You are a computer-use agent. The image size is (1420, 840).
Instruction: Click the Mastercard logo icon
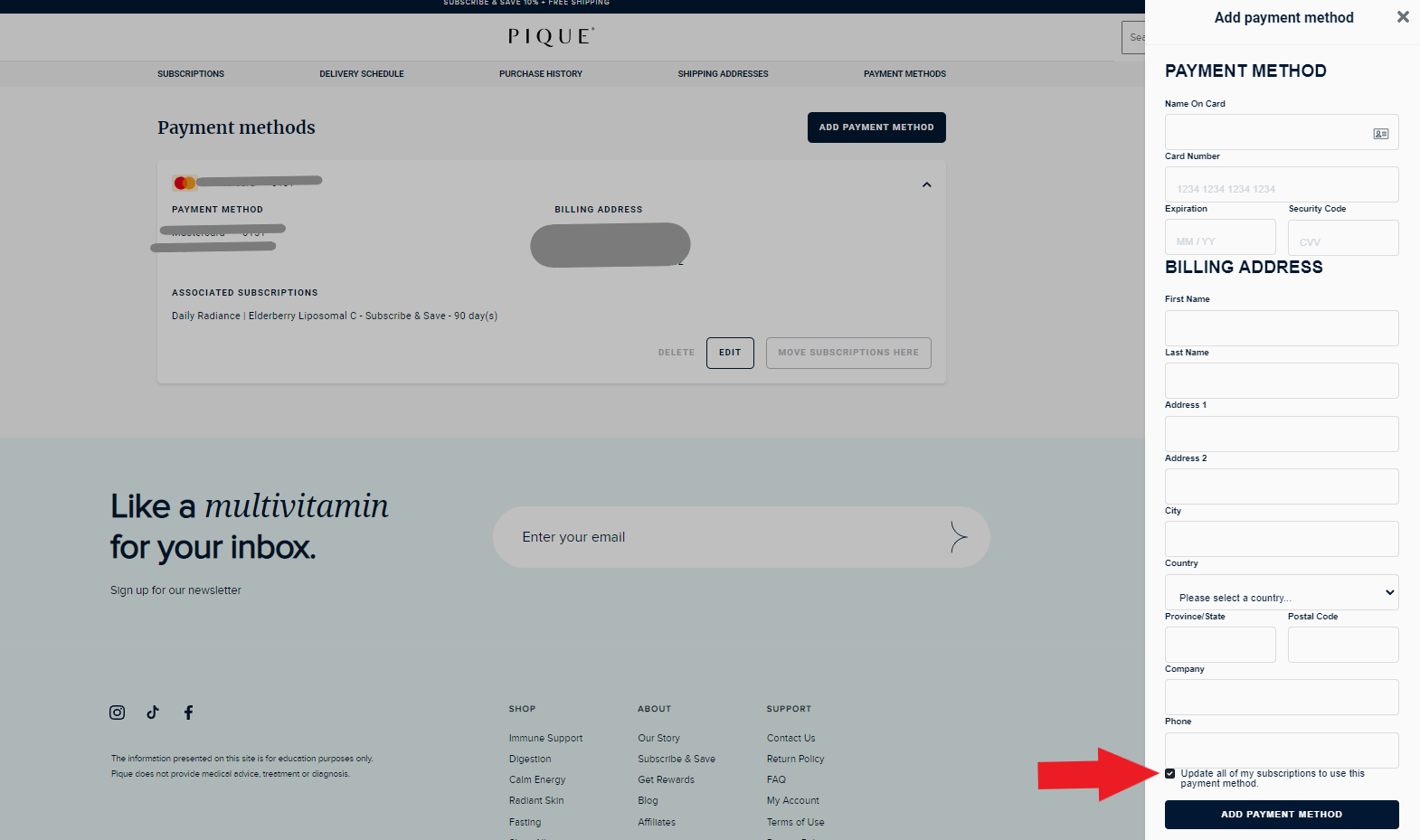click(x=185, y=183)
